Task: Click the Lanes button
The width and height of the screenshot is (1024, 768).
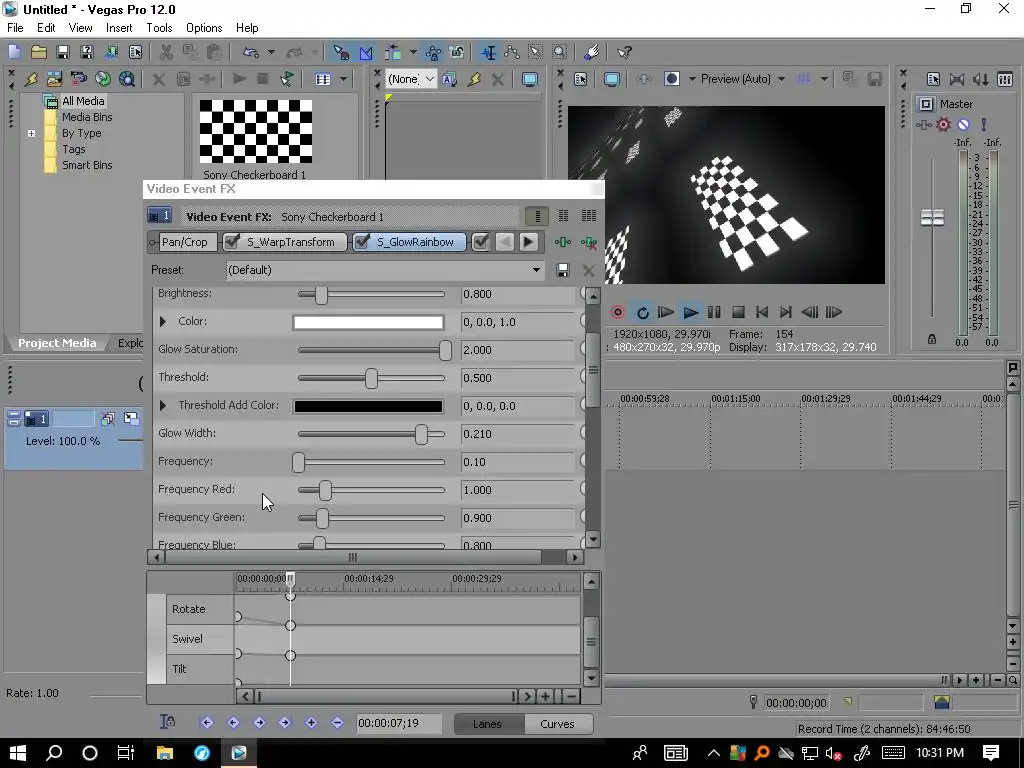Action: [487, 724]
